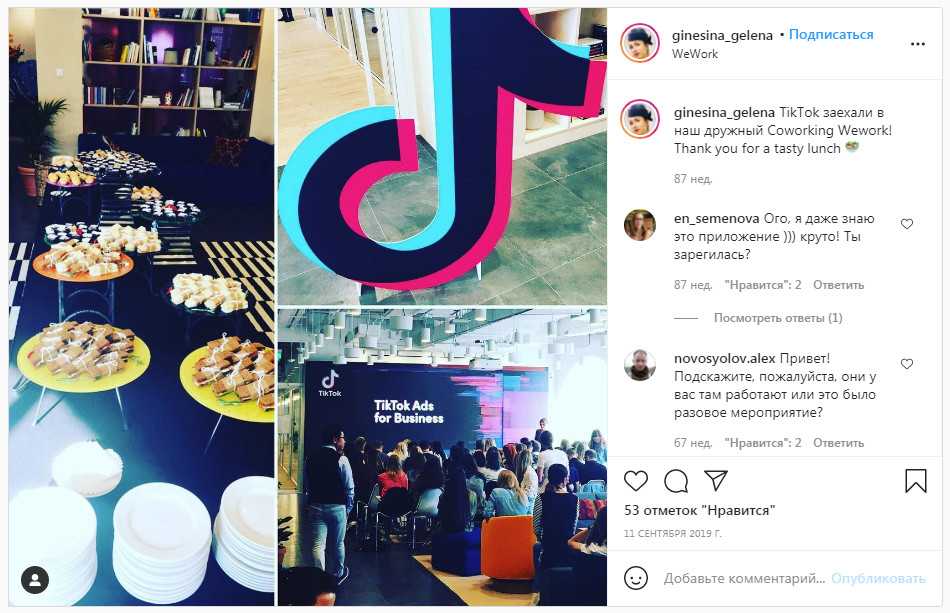This screenshot has height=613, width=950.
Task: Open novosyolov.alex's profile picture
Action: pyautogui.click(x=640, y=365)
